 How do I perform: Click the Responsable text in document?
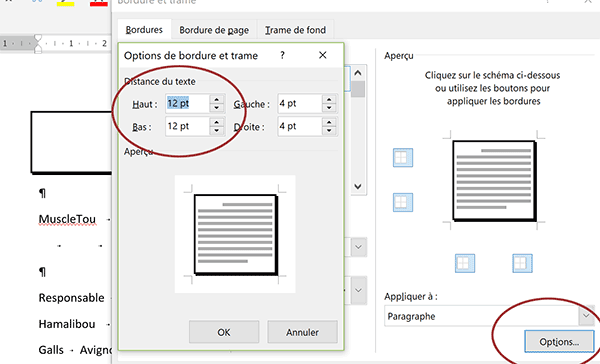point(72,298)
